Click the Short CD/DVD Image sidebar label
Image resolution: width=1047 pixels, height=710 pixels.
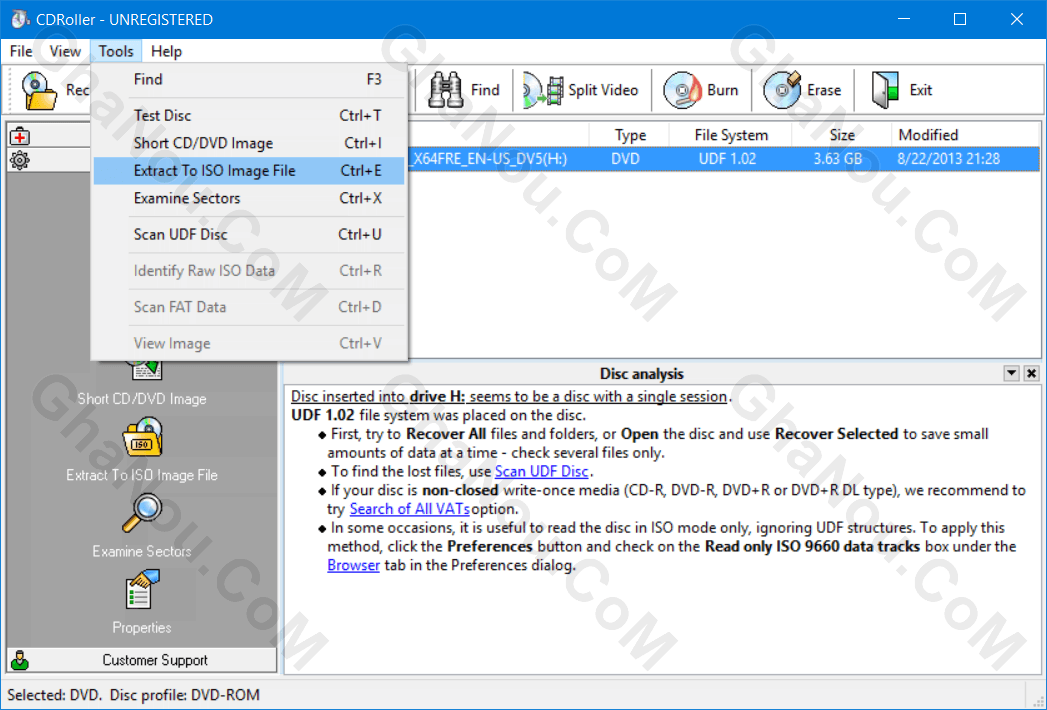[142, 399]
